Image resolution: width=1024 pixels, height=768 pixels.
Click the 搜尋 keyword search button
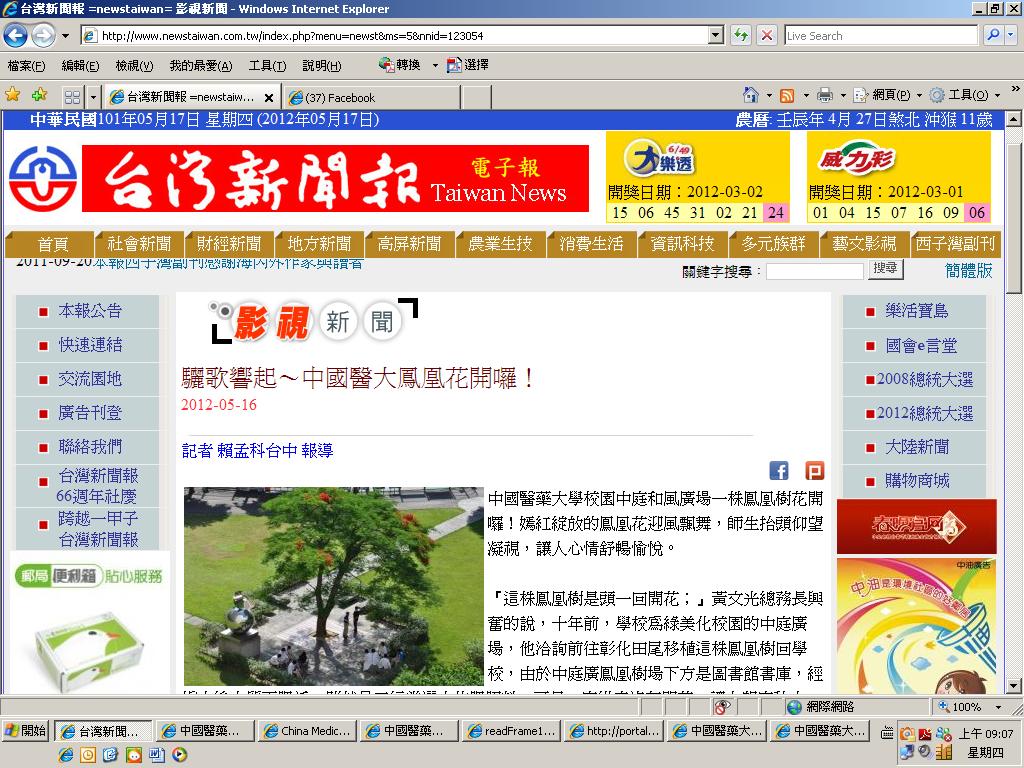886,269
